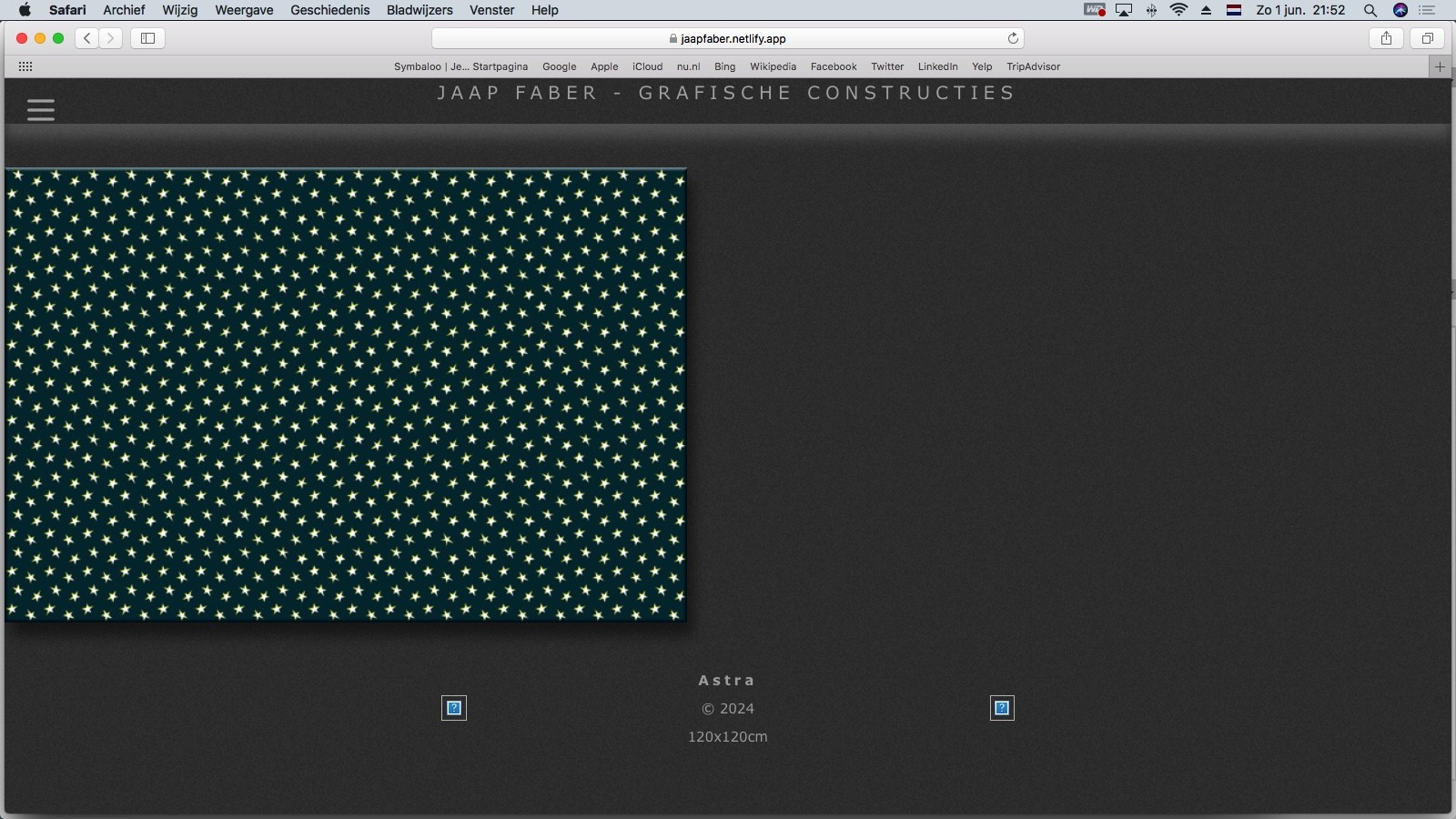The height and width of the screenshot is (819, 1456).
Task: Click the Astra artwork title
Action: (x=727, y=681)
